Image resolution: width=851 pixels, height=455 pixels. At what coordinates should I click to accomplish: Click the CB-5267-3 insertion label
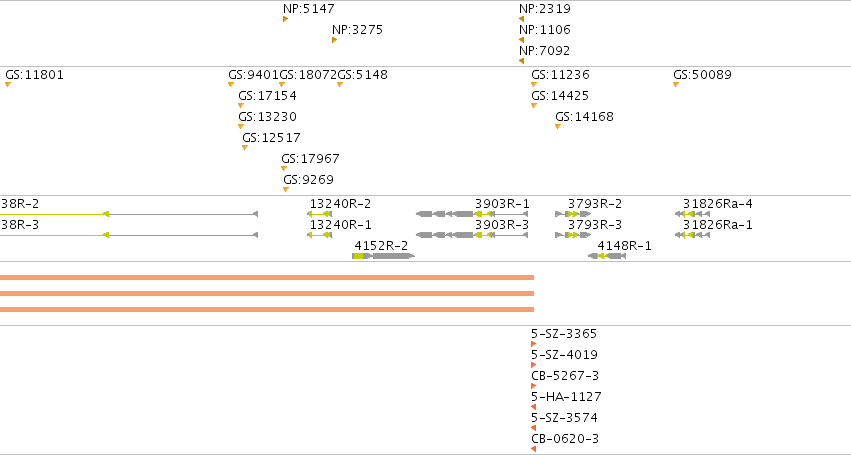coord(565,376)
